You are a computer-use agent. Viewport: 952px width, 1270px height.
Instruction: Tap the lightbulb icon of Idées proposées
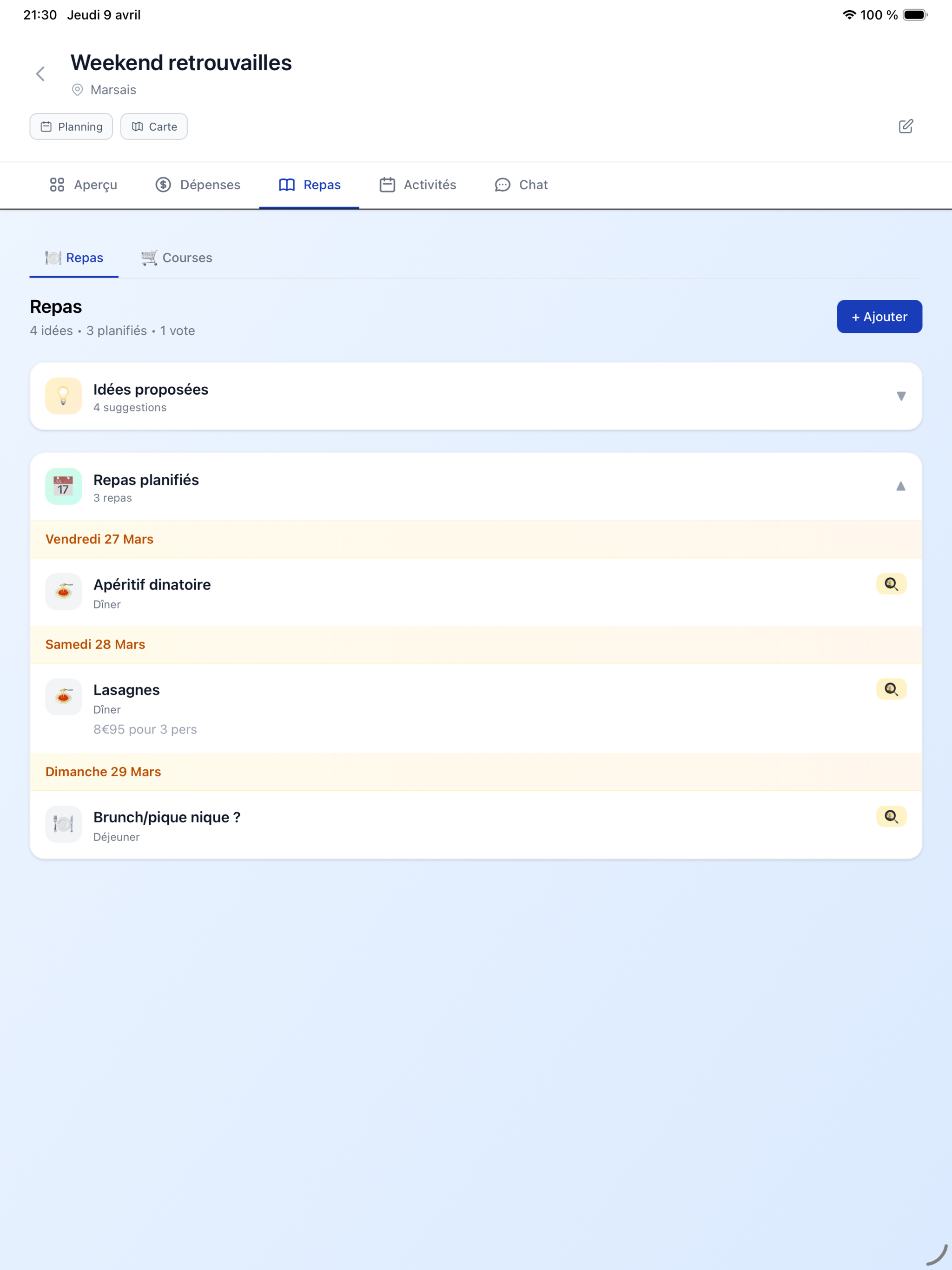pos(64,396)
